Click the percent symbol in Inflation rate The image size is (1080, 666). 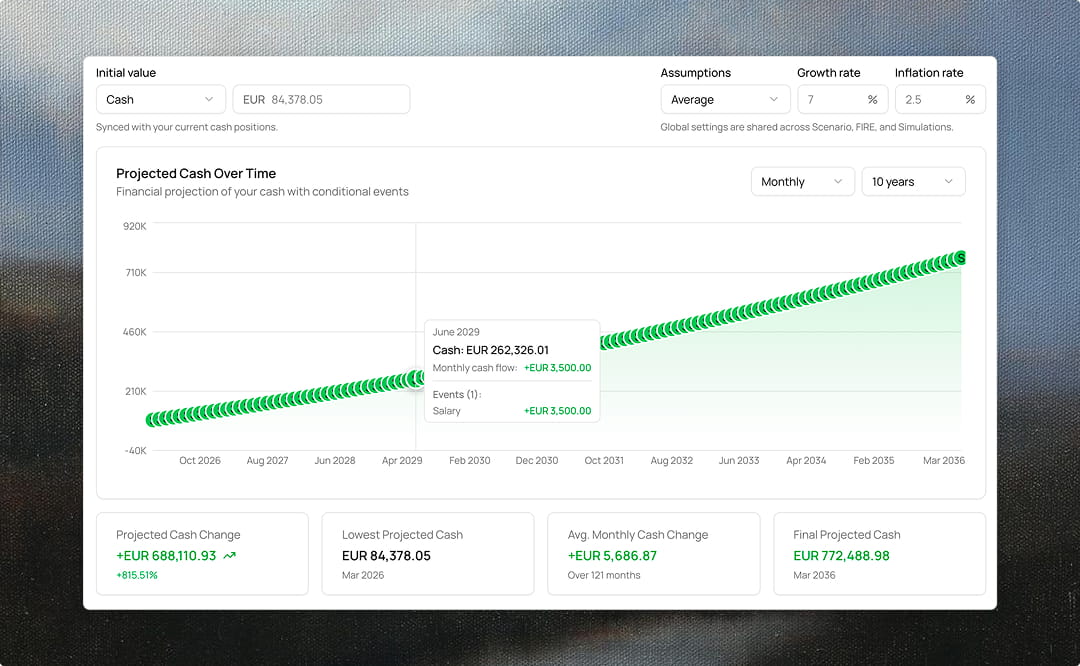[x=970, y=100]
